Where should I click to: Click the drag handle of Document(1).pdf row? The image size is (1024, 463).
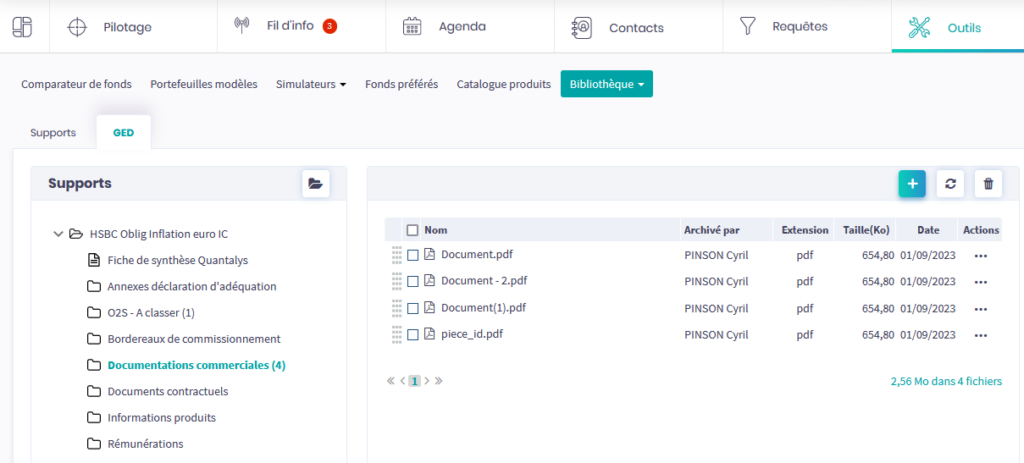point(396,308)
